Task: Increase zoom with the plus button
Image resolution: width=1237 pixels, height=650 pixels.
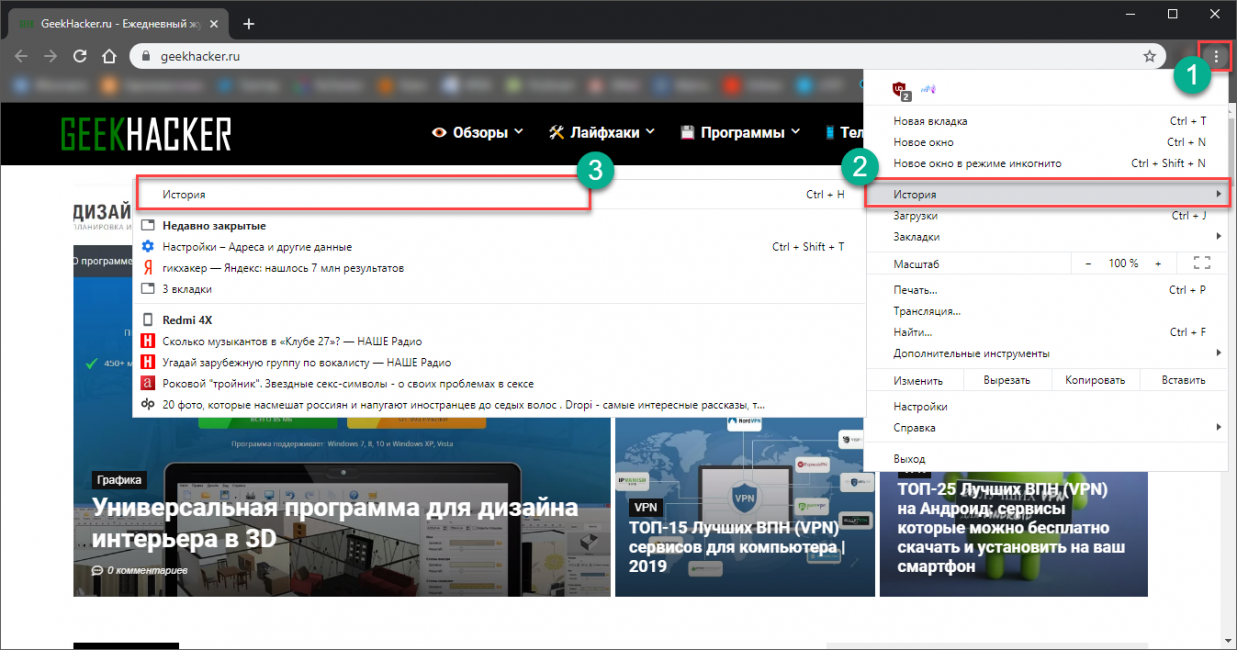Action: [x=1158, y=263]
